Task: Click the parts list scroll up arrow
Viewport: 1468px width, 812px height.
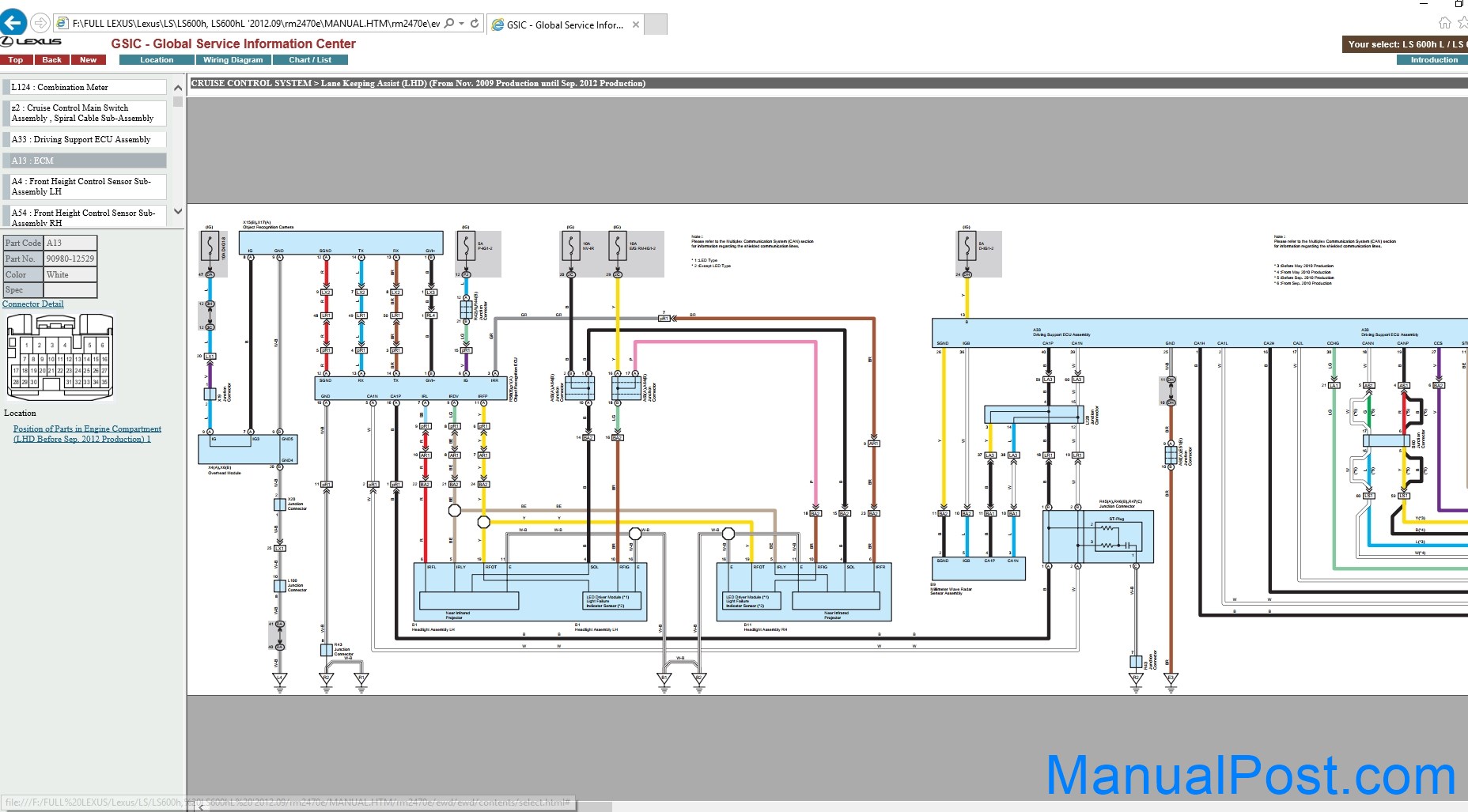Action: click(x=177, y=87)
